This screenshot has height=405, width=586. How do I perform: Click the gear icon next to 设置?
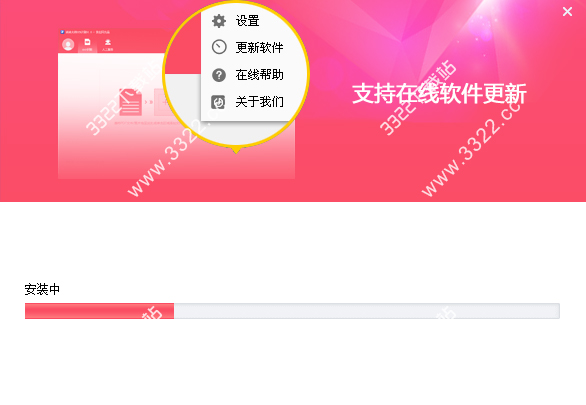point(219,21)
